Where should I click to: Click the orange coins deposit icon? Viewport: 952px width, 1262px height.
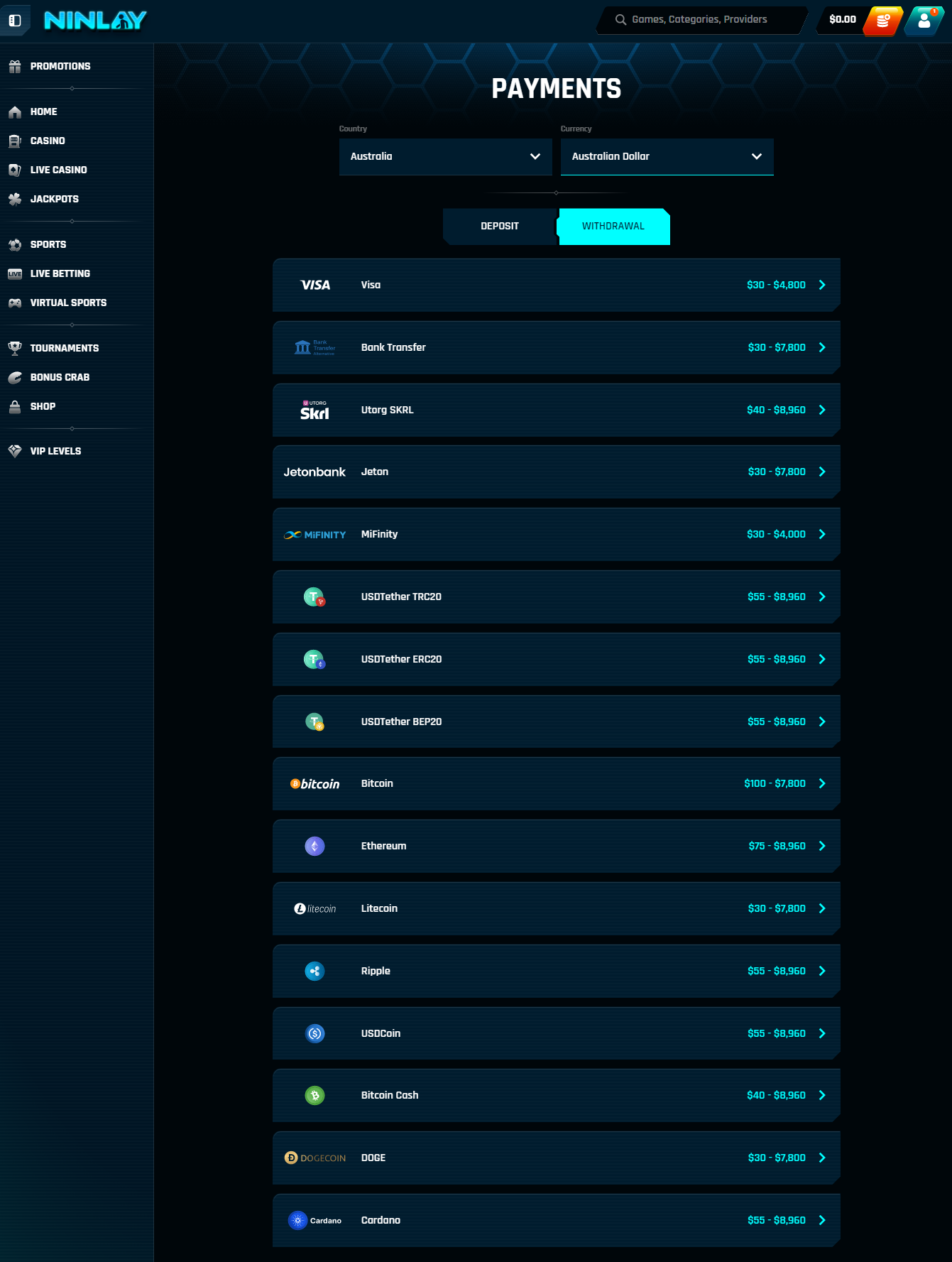(882, 21)
